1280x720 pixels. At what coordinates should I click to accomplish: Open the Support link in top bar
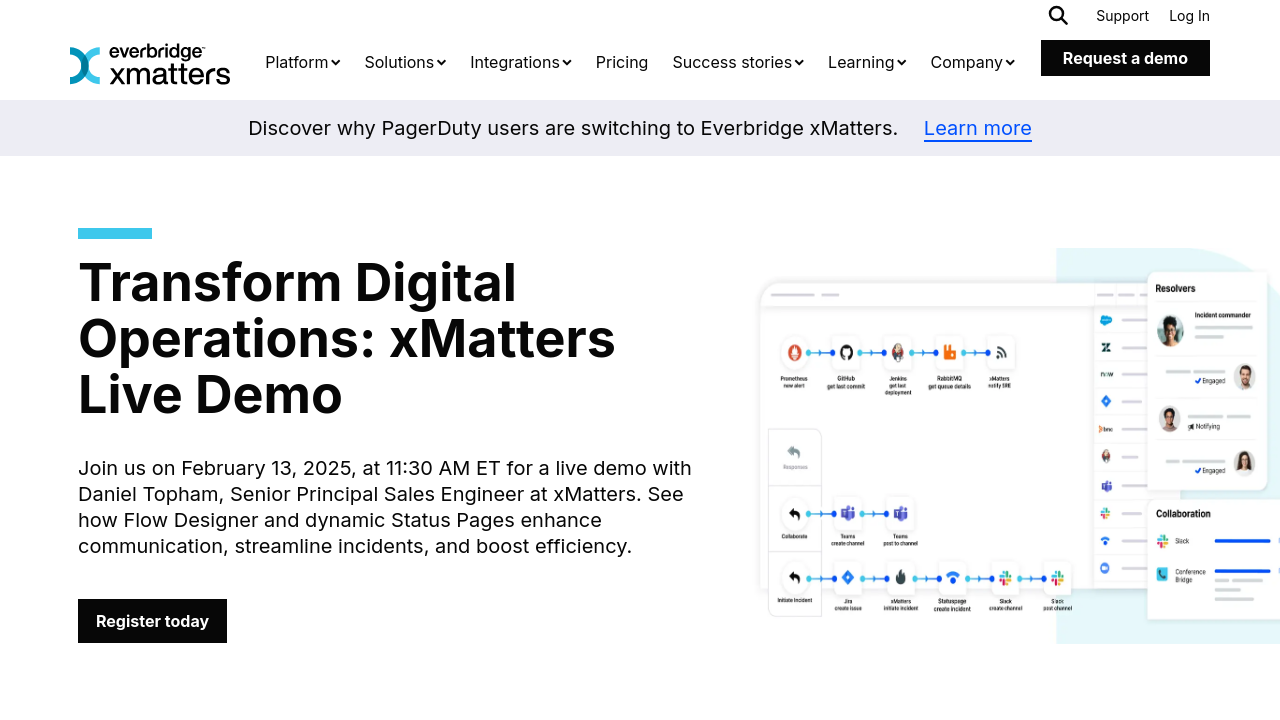(1122, 16)
